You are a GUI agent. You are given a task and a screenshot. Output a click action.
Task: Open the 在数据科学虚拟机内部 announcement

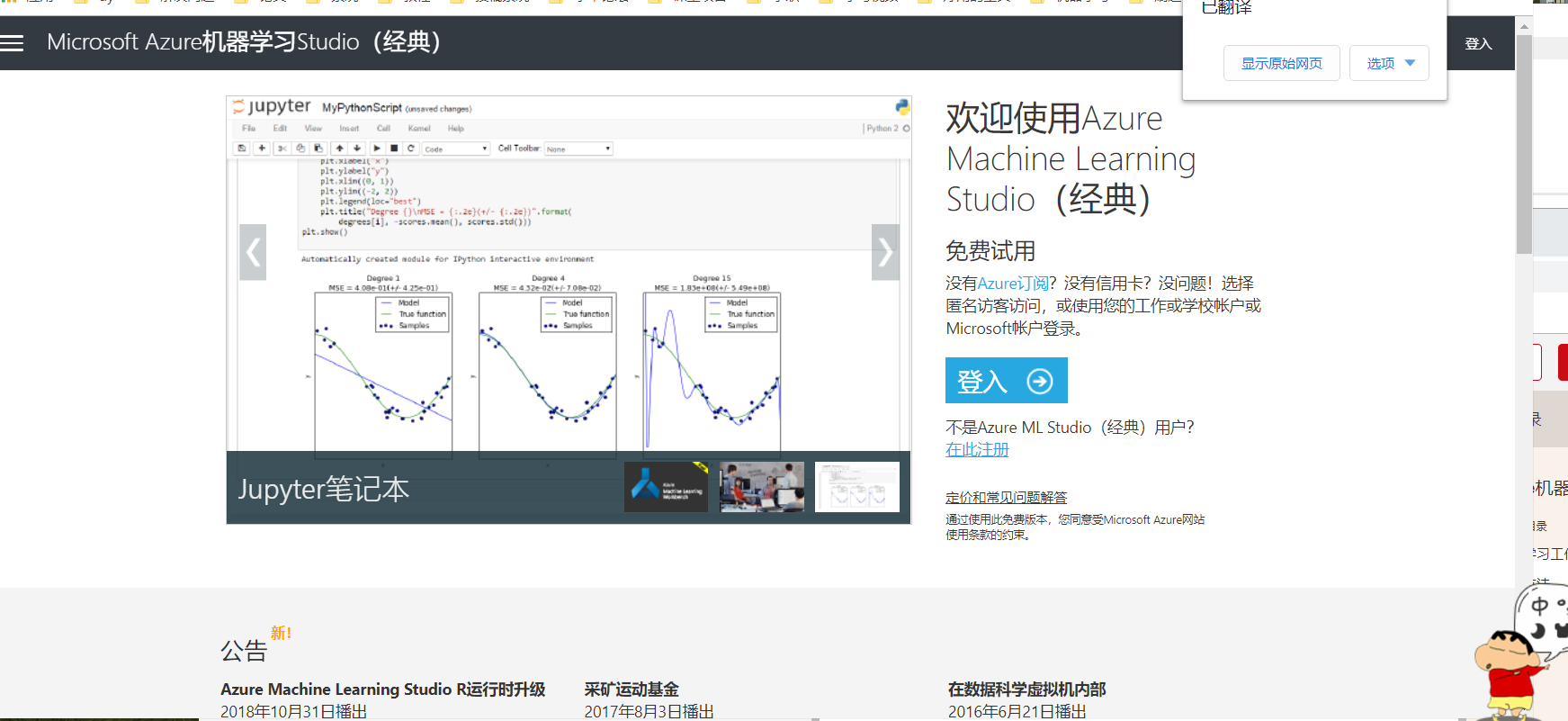click(x=1026, y=689)
